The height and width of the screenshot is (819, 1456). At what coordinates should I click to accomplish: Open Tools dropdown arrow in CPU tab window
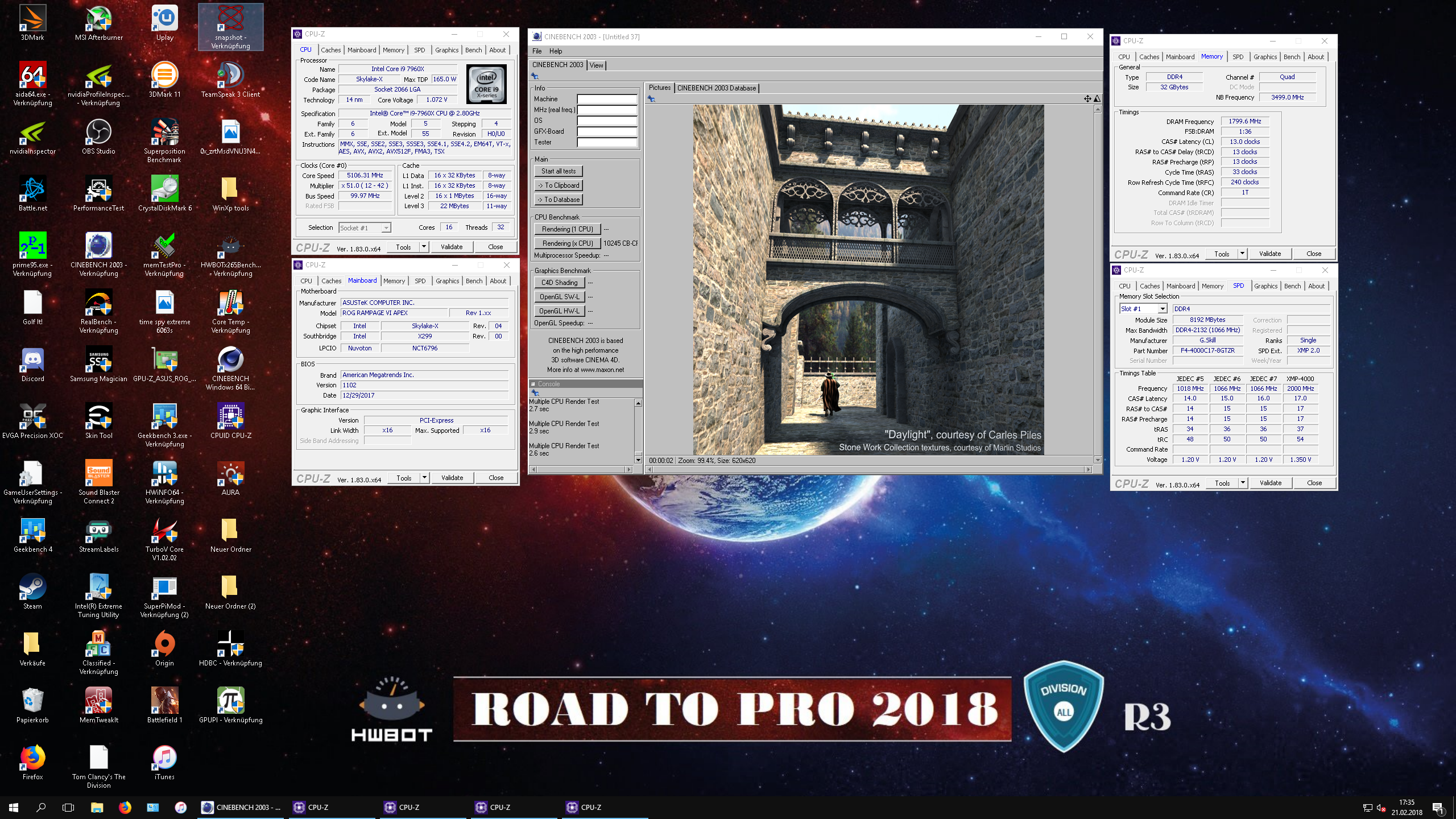pyautogui.click(x=424, y=247)
